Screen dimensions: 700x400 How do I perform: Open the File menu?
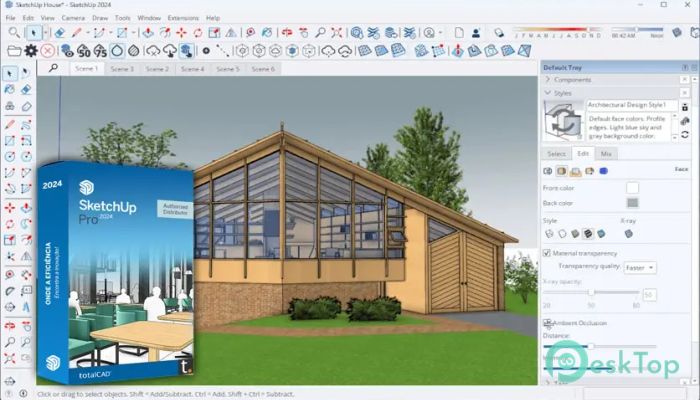pos(11,18)
